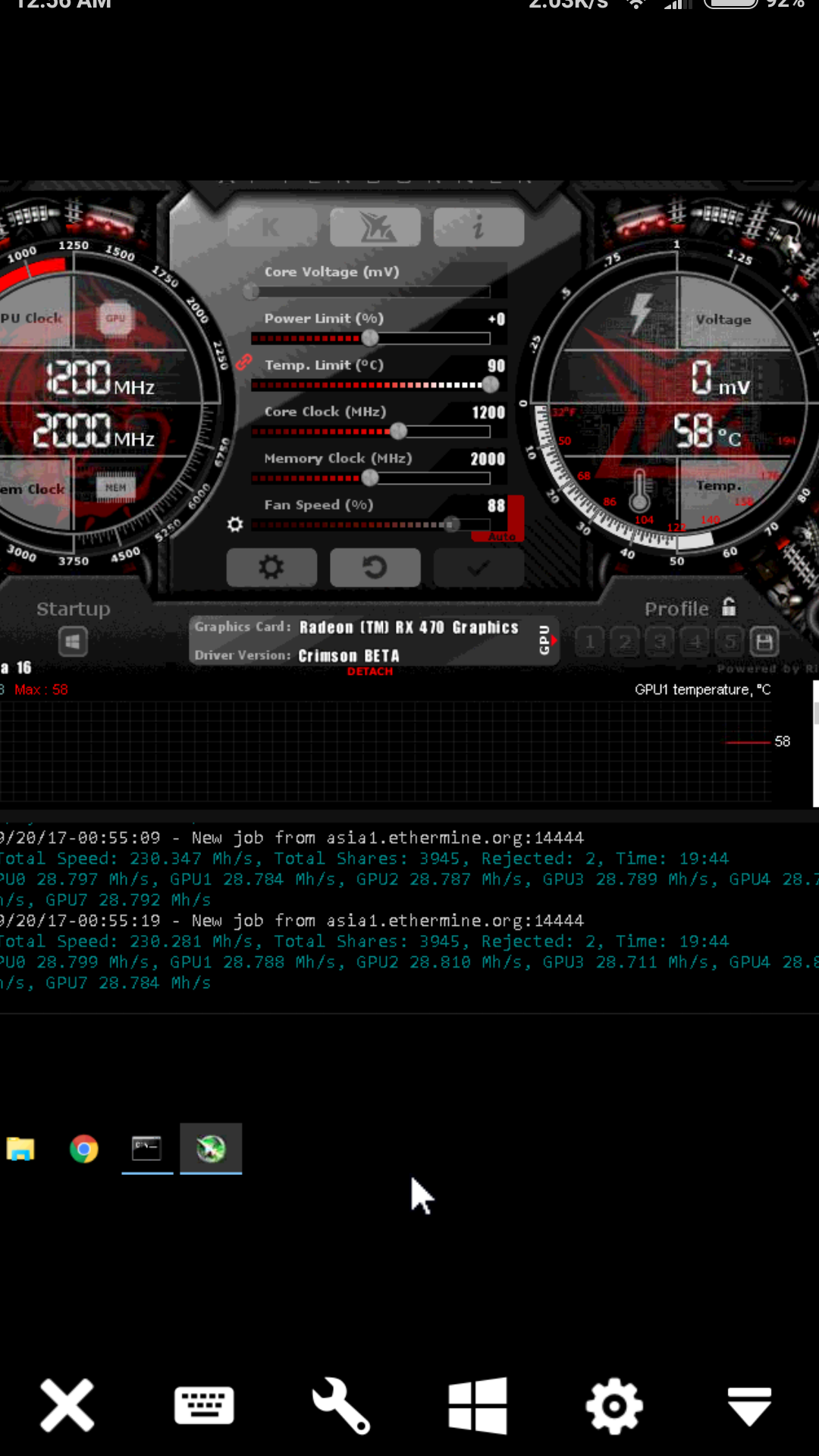Select profile slot 3
Viewport: 819px width, 1456px height.
(x=660, y=642)
